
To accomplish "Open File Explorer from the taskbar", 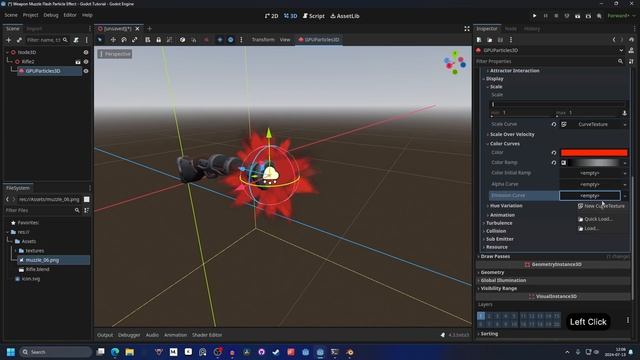I will click(129, 352).
